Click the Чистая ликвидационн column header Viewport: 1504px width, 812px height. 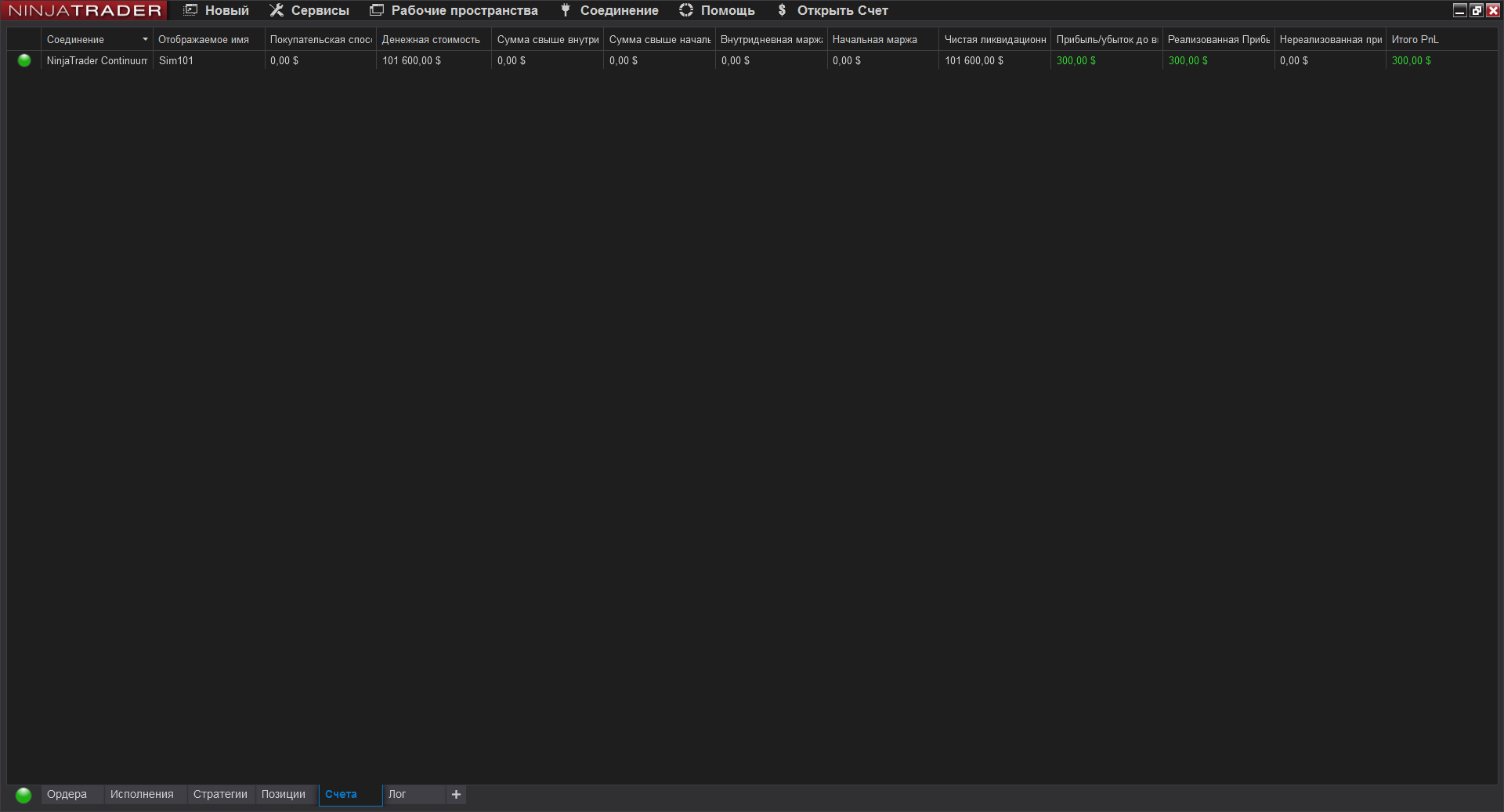pyautogui.click(x=996, y=39)
